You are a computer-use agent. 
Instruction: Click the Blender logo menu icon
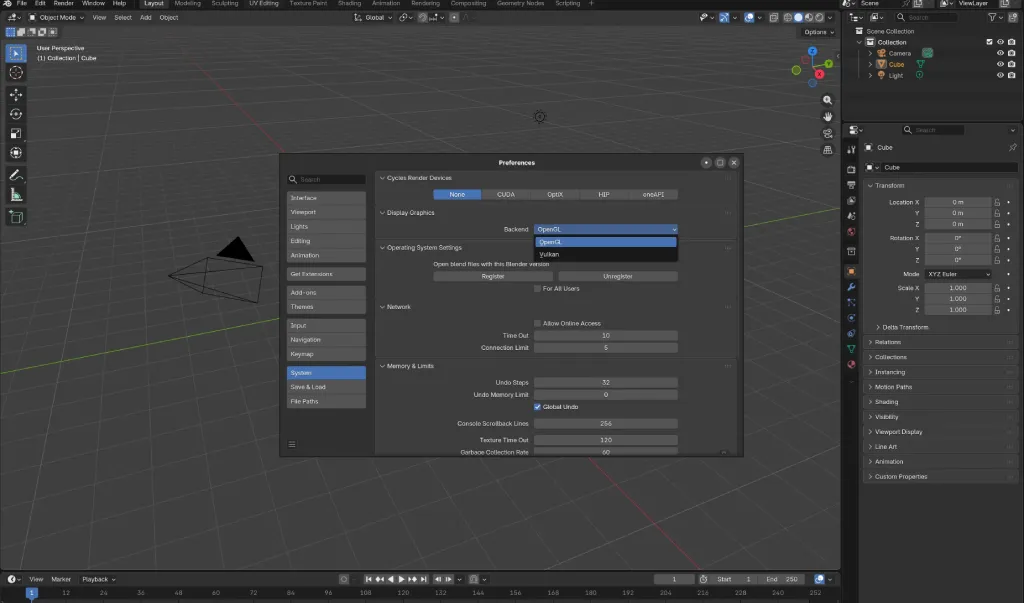(x=7, y=3)
